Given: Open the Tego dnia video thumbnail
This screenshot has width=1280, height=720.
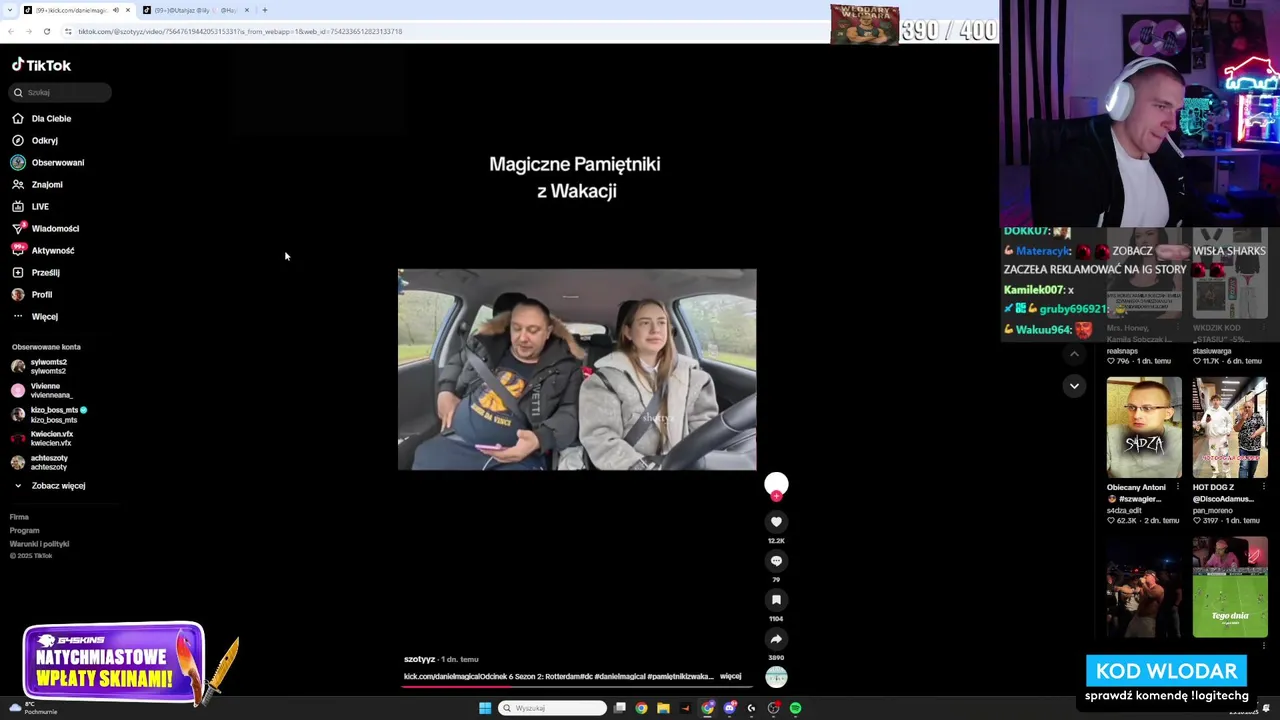Looking at the screenshot, I should tap(1230, 587).
